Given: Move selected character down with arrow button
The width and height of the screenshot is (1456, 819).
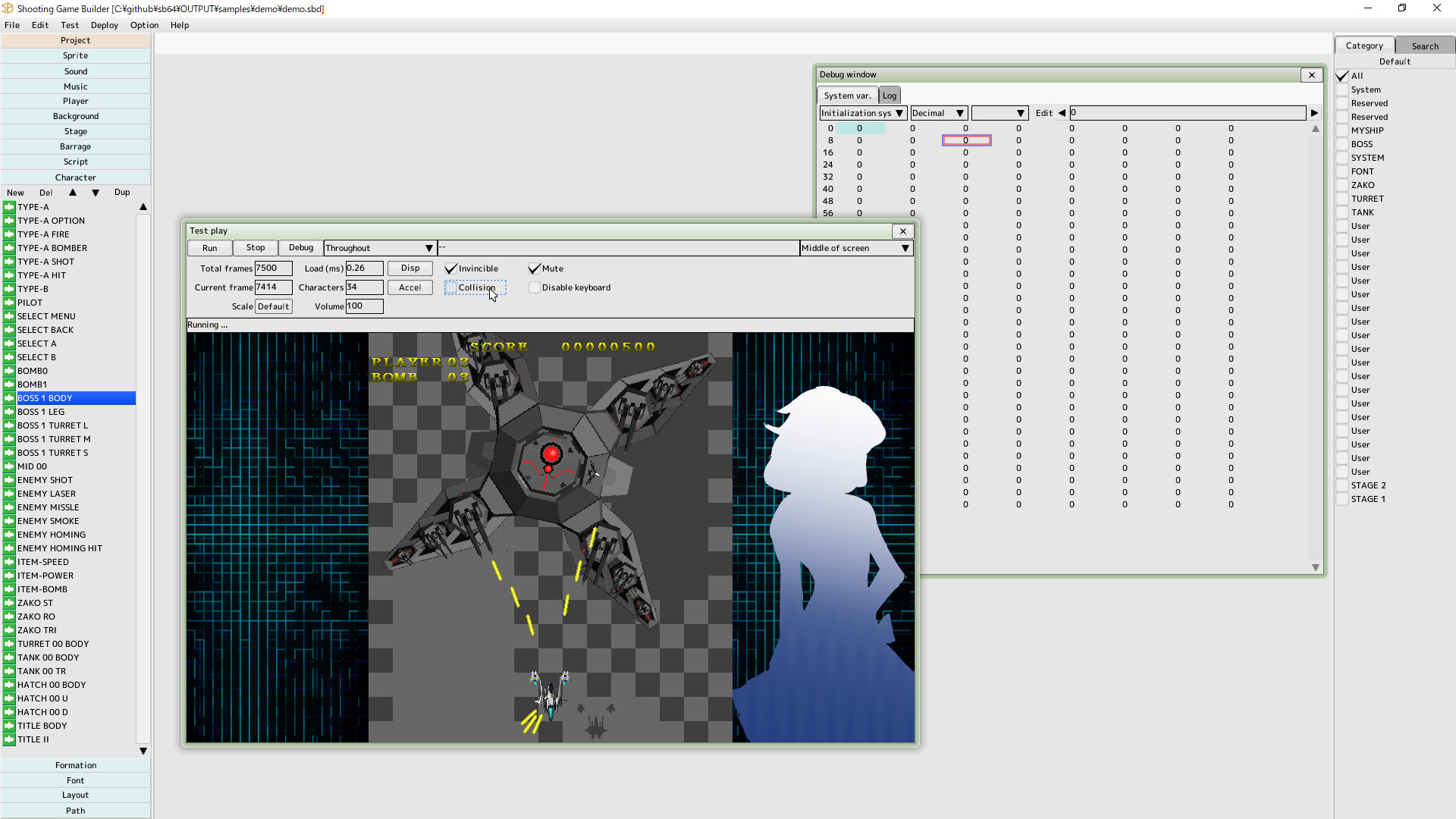Looking at the screenshot, I should point(95,193).
